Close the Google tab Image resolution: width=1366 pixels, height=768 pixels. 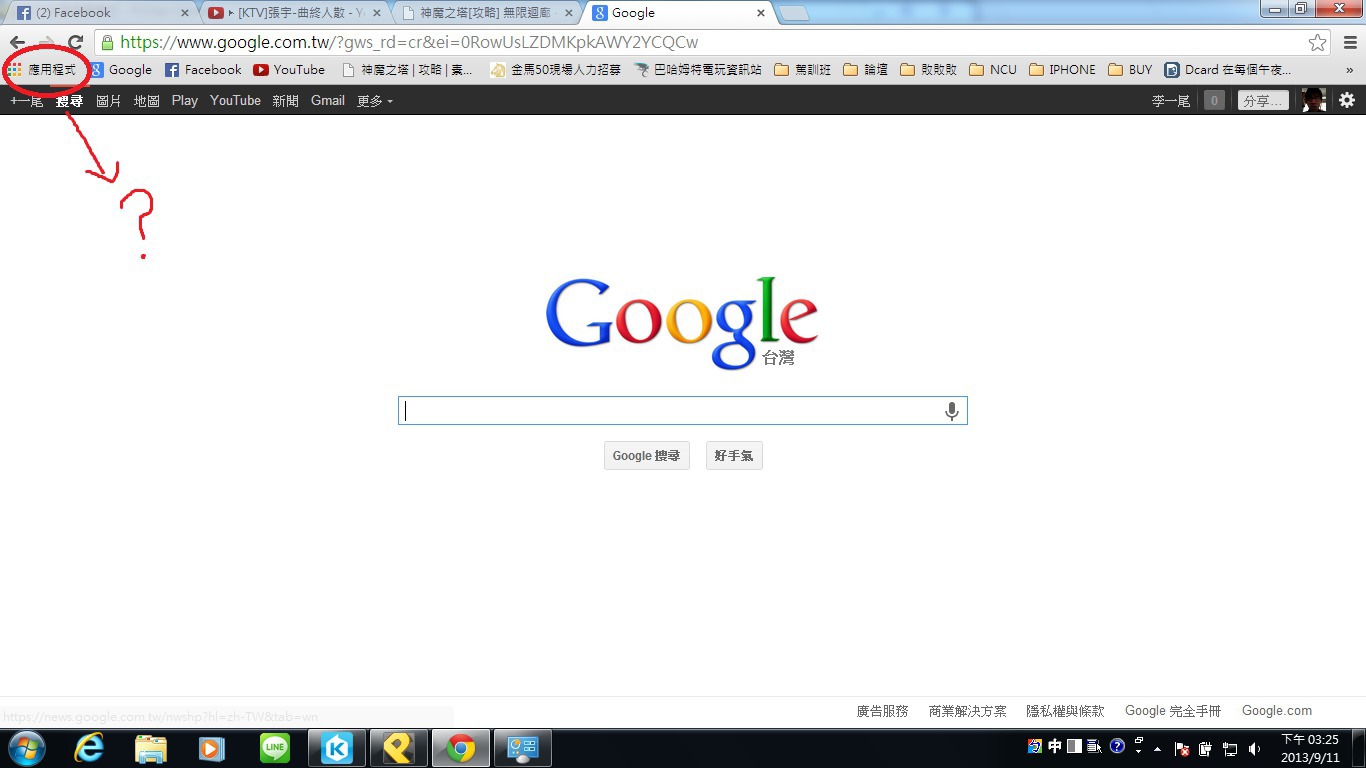point(761,14)
